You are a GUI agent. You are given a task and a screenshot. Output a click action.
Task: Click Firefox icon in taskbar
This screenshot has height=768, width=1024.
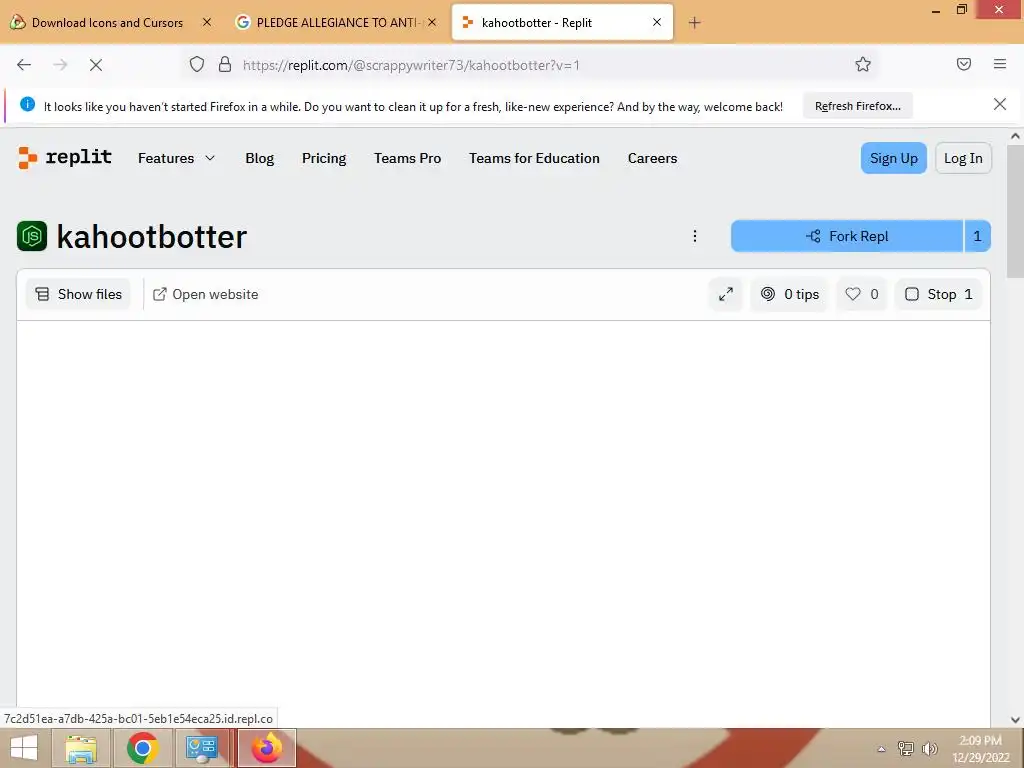[x=266, y=748]
